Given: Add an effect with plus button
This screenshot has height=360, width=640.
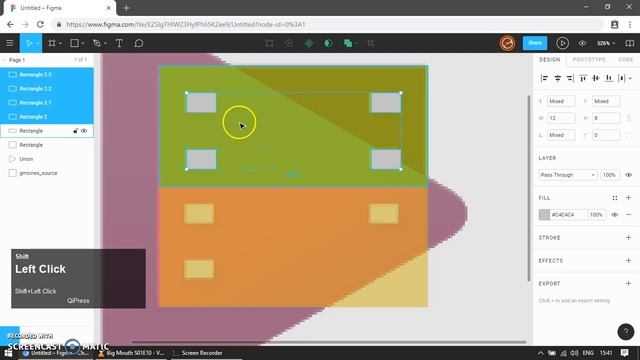Looking at the screenshot, I should pos(628,260).
